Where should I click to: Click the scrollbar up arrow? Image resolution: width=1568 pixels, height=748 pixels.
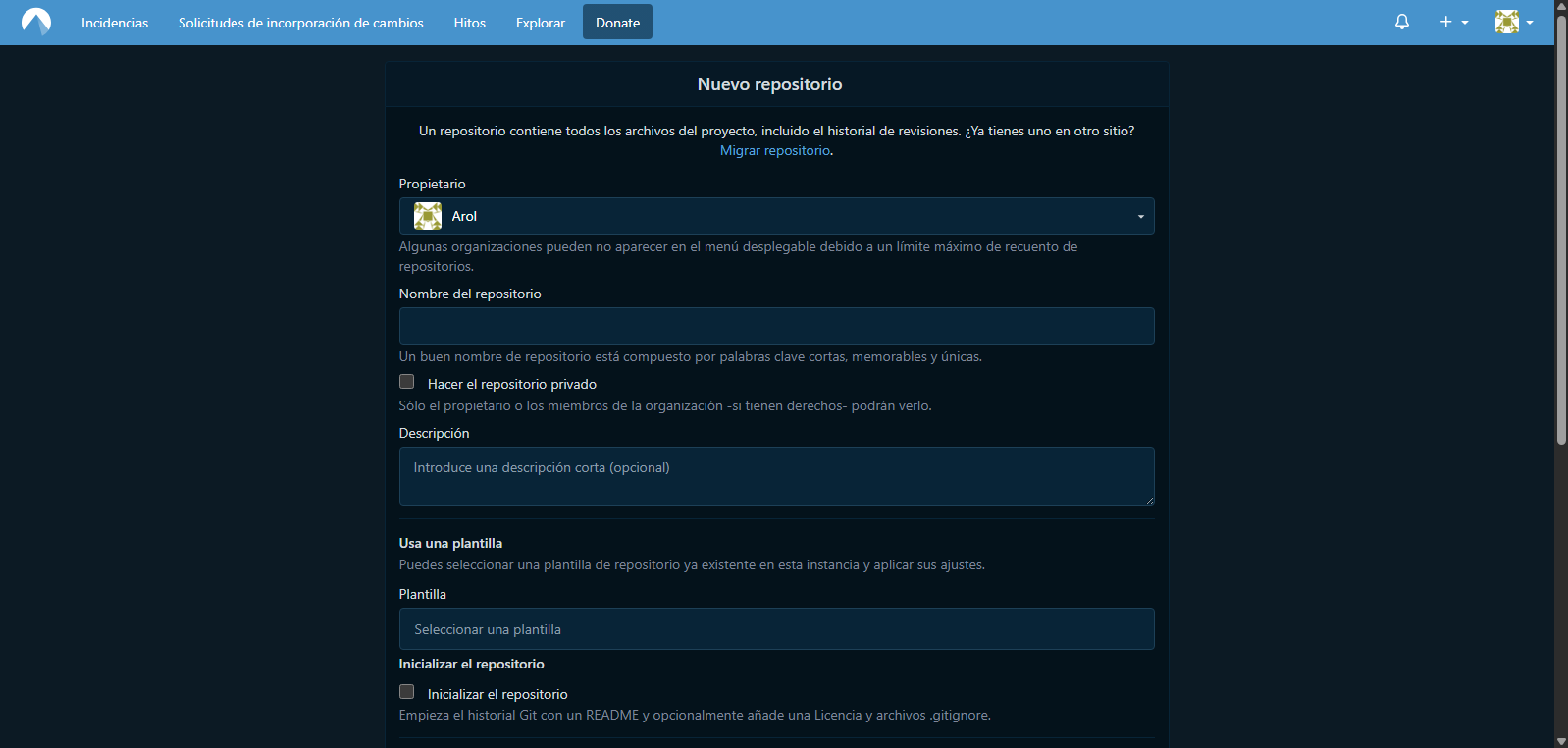coord(1561,6)
